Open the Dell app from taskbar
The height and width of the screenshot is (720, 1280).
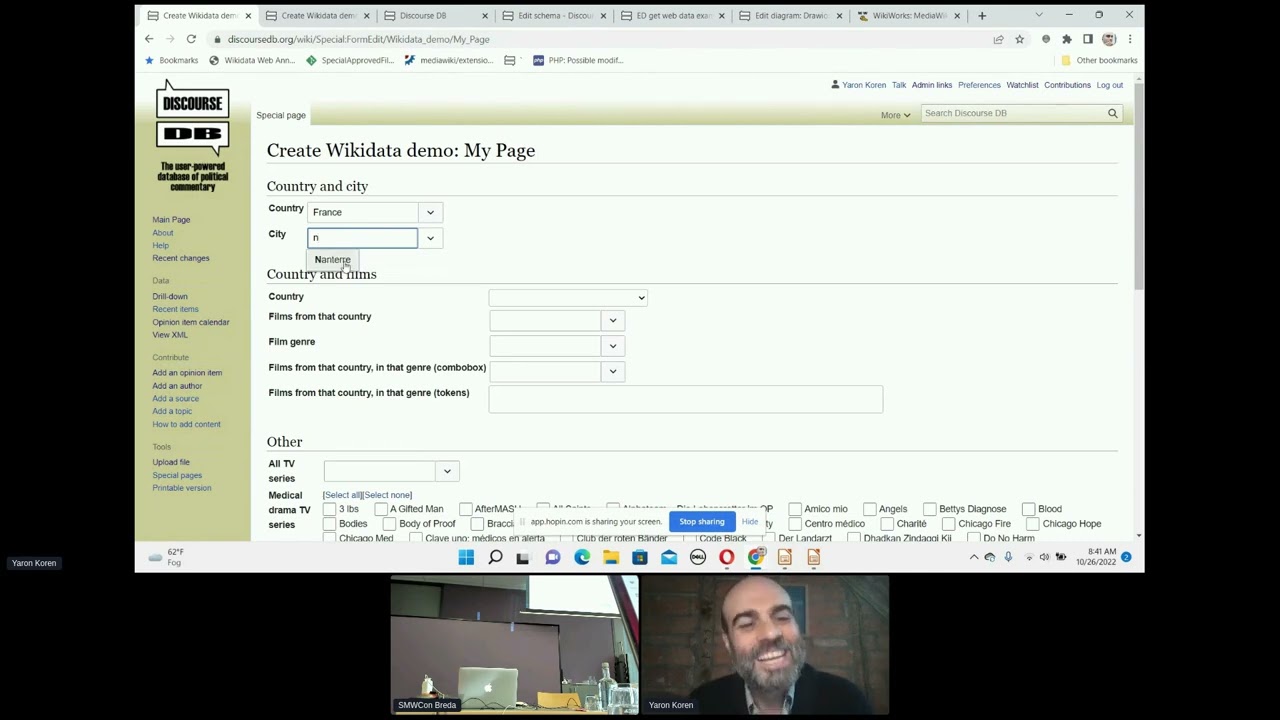[698, 557]
